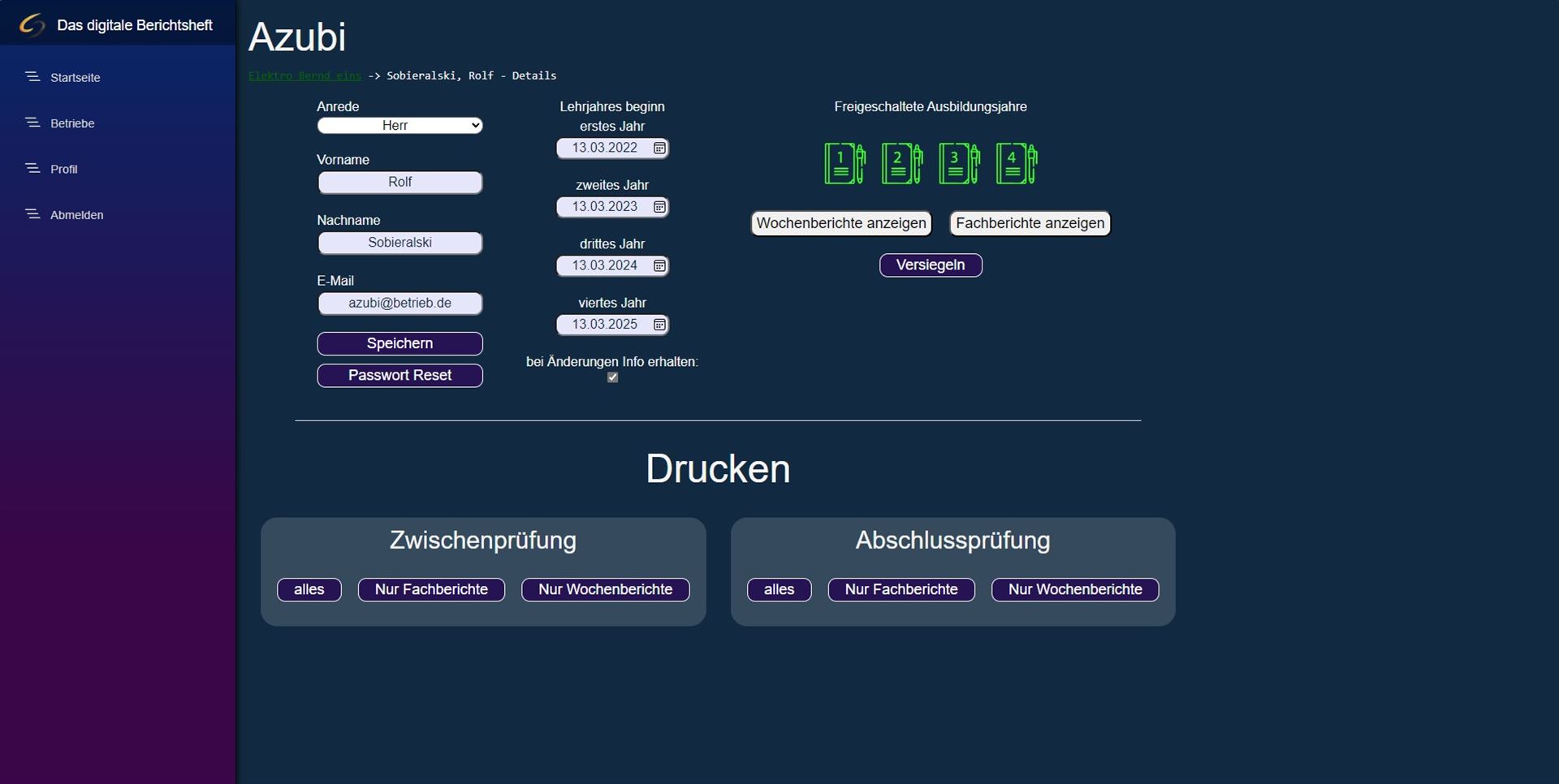Click the menu icon beside Betriebe
This screenshot has width=1559, height=784.
[x=32, y=123]
